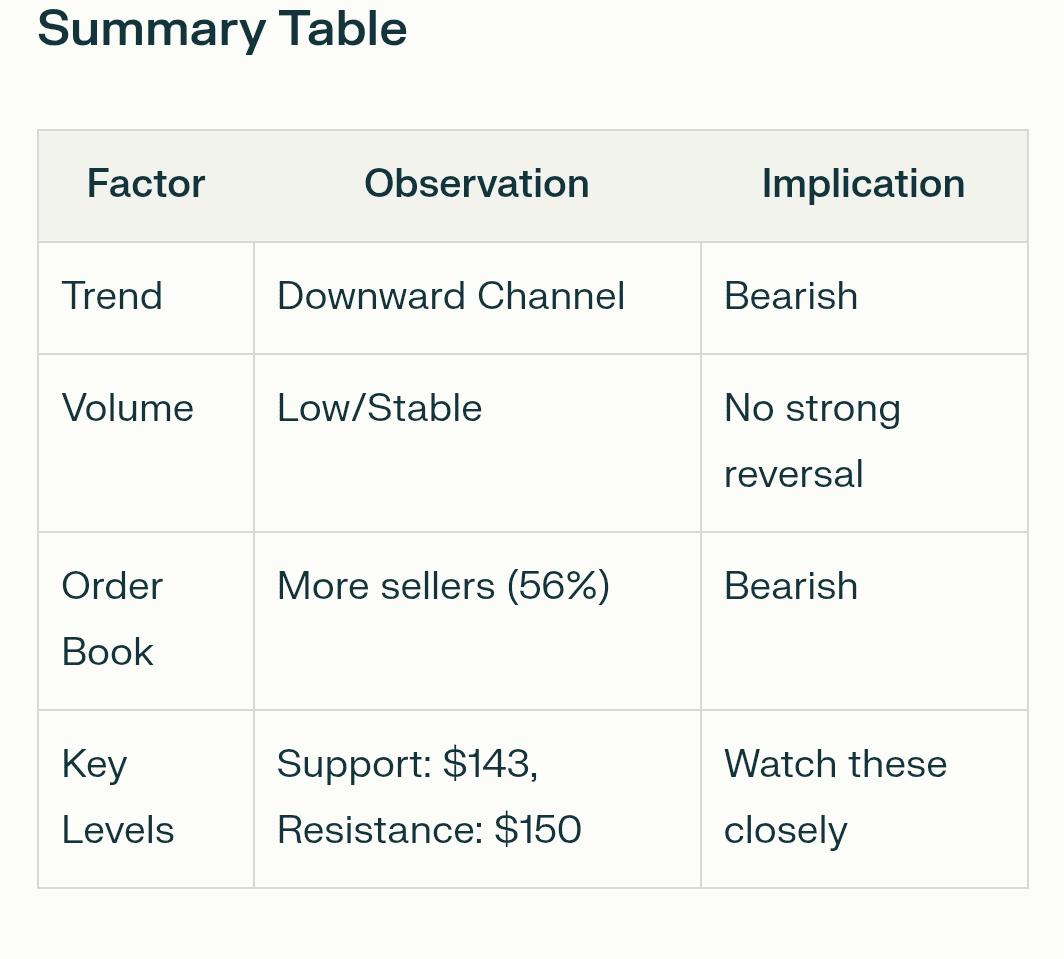The height and width of the screenshot is (959, 1064).
Task: Click the Low/Stable observation cell
Action: pyautogui.click(x=380, y=409)
